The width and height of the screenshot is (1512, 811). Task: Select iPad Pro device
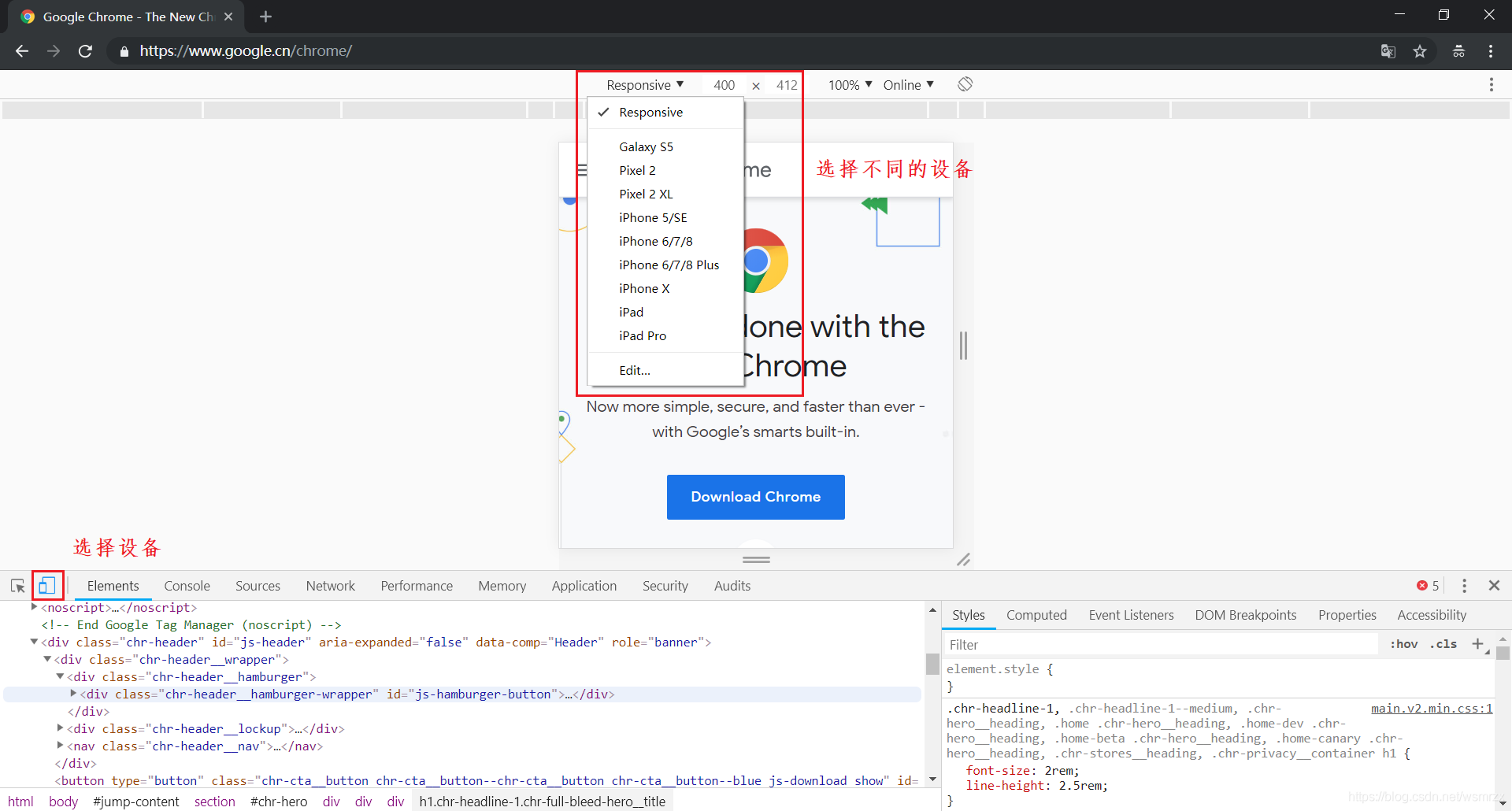(x=666, y=336)
